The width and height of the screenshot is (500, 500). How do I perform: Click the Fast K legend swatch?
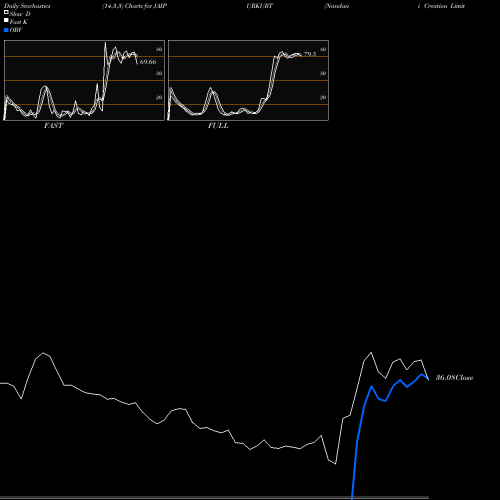pyautogui.click(x=6, y=20)
